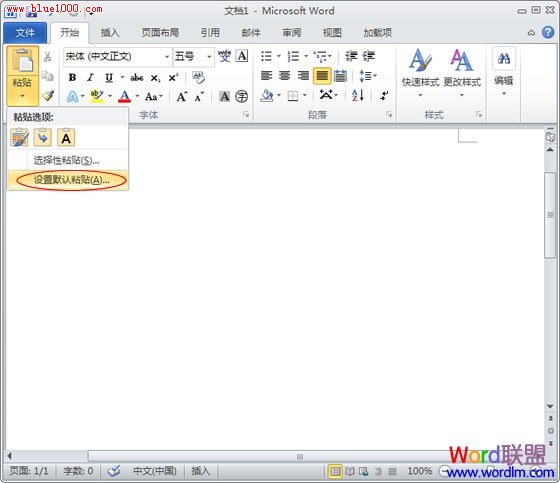The width and height of the screenshot is (560, 483).
Task: Switch to the 插入 ribbon tab
Action: coord(110,33)
